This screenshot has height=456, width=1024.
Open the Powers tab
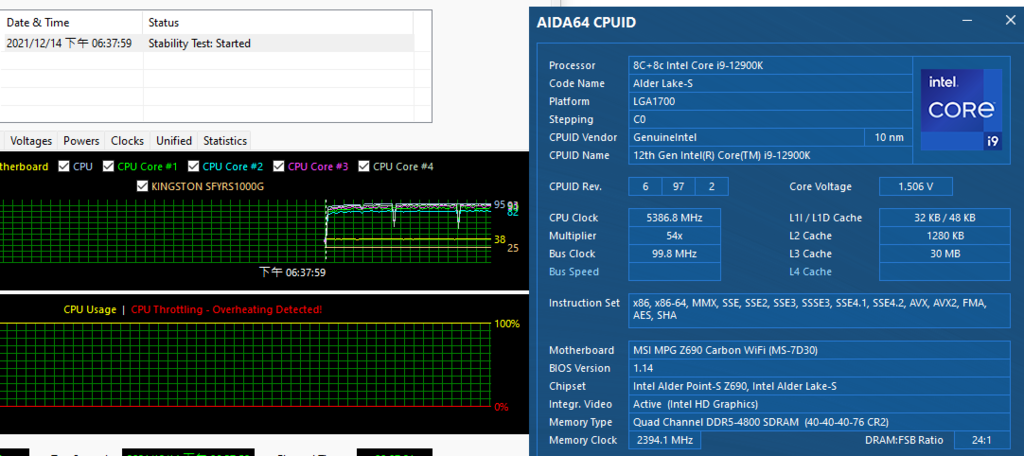point(82,140)
